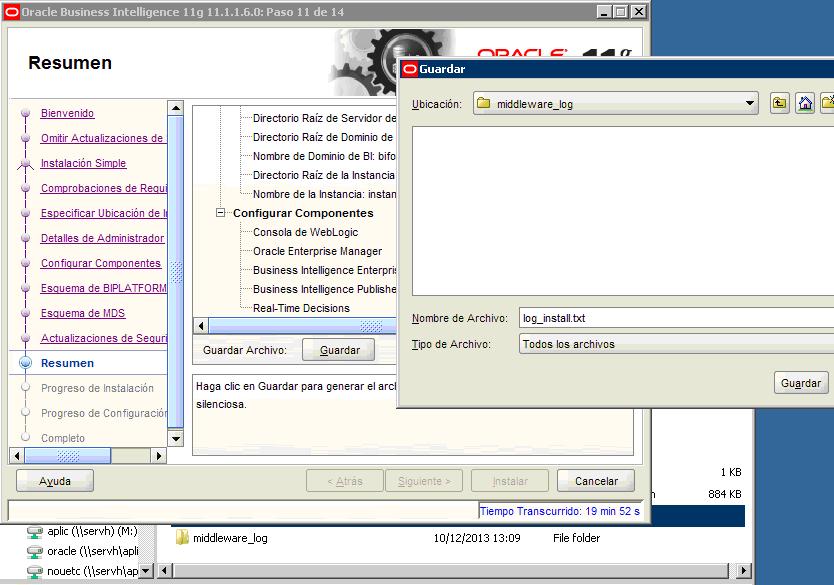The height and width of the screenshot is (585, 834).
Task: Click step list horizontal scroll right arrow
Action: [x=158, y=456]
